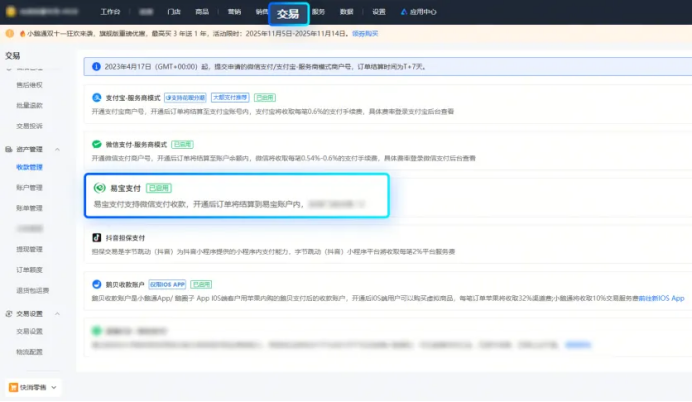Select 提现管理 in sidebar
Image resolution: width=692 pixels, height=402 pixels.
[x=30, y=249]
